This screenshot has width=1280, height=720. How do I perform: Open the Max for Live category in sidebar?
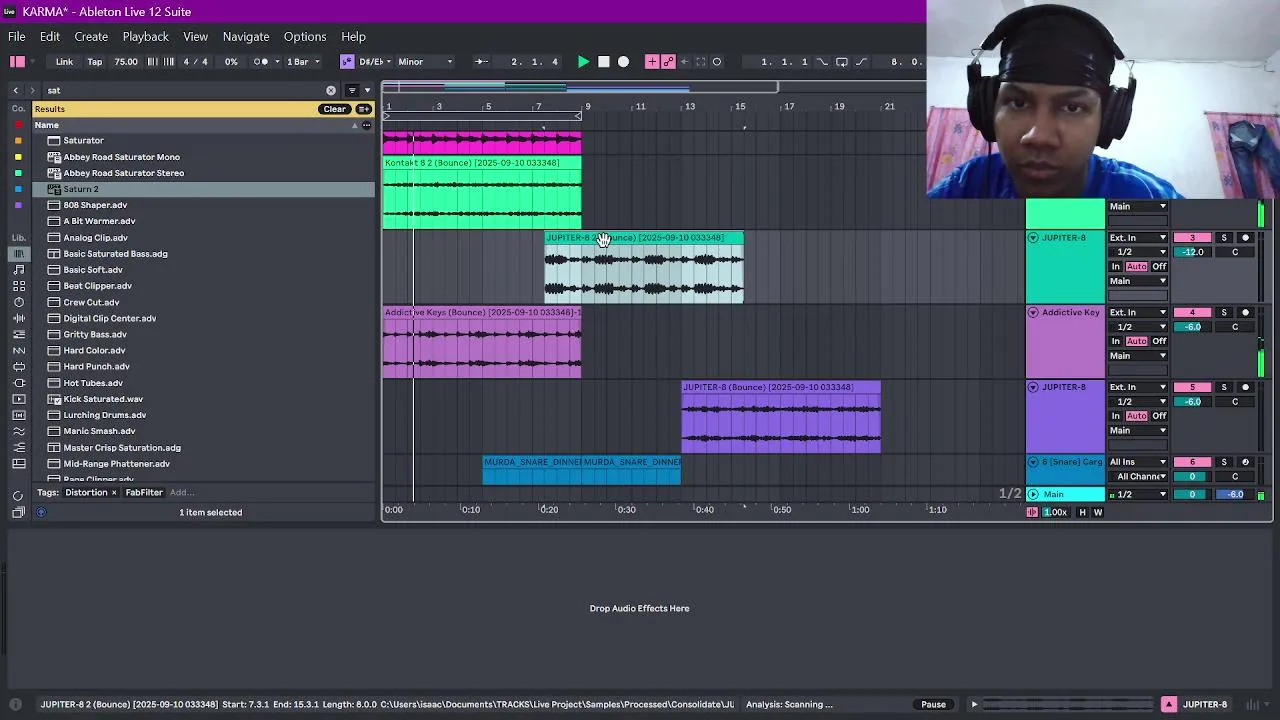[x=18, y=366]
